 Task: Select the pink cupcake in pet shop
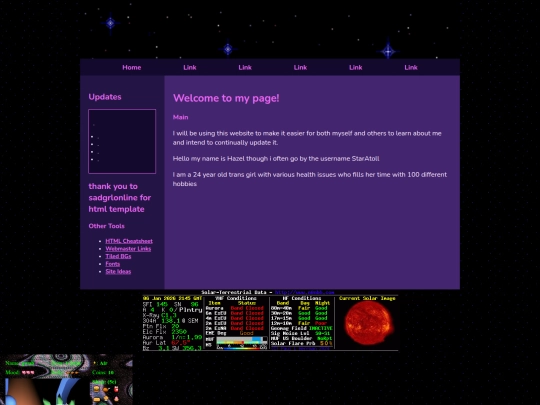[116, 399]
